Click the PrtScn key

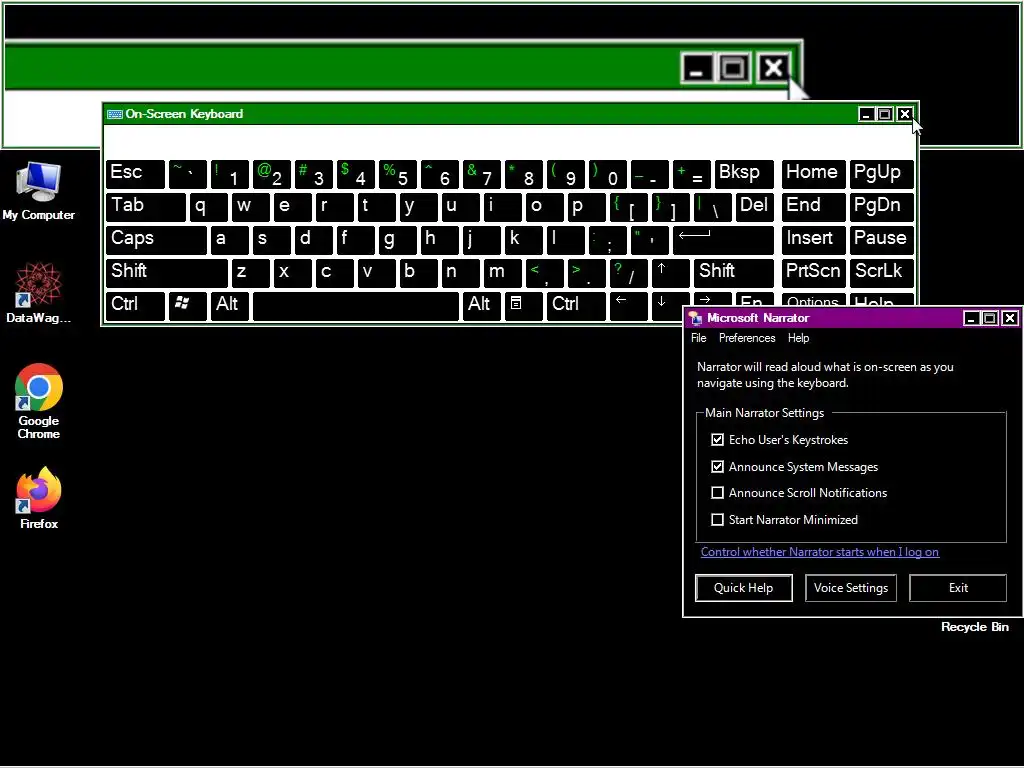pyautogui.click(x=813, y=272)
